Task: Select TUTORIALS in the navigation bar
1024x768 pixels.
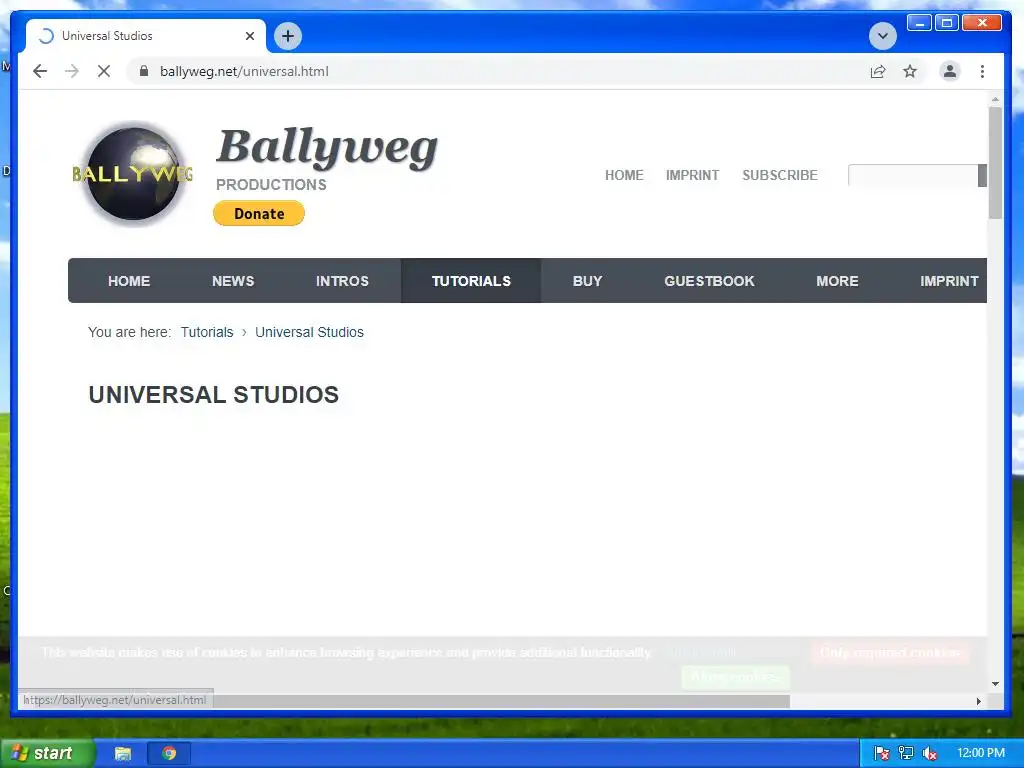Action: click(x=471, y=281)
